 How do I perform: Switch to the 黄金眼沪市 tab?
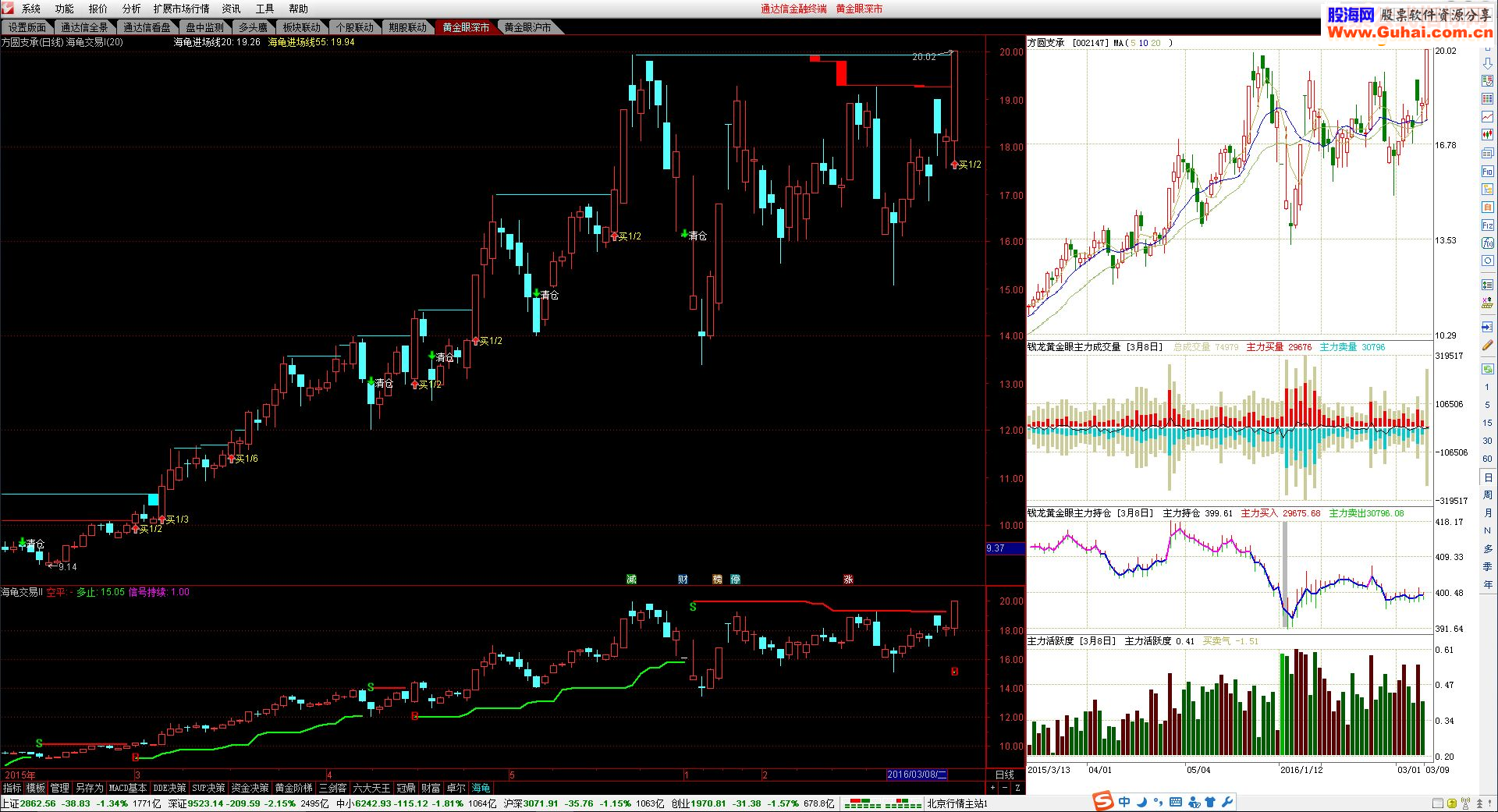527,27
